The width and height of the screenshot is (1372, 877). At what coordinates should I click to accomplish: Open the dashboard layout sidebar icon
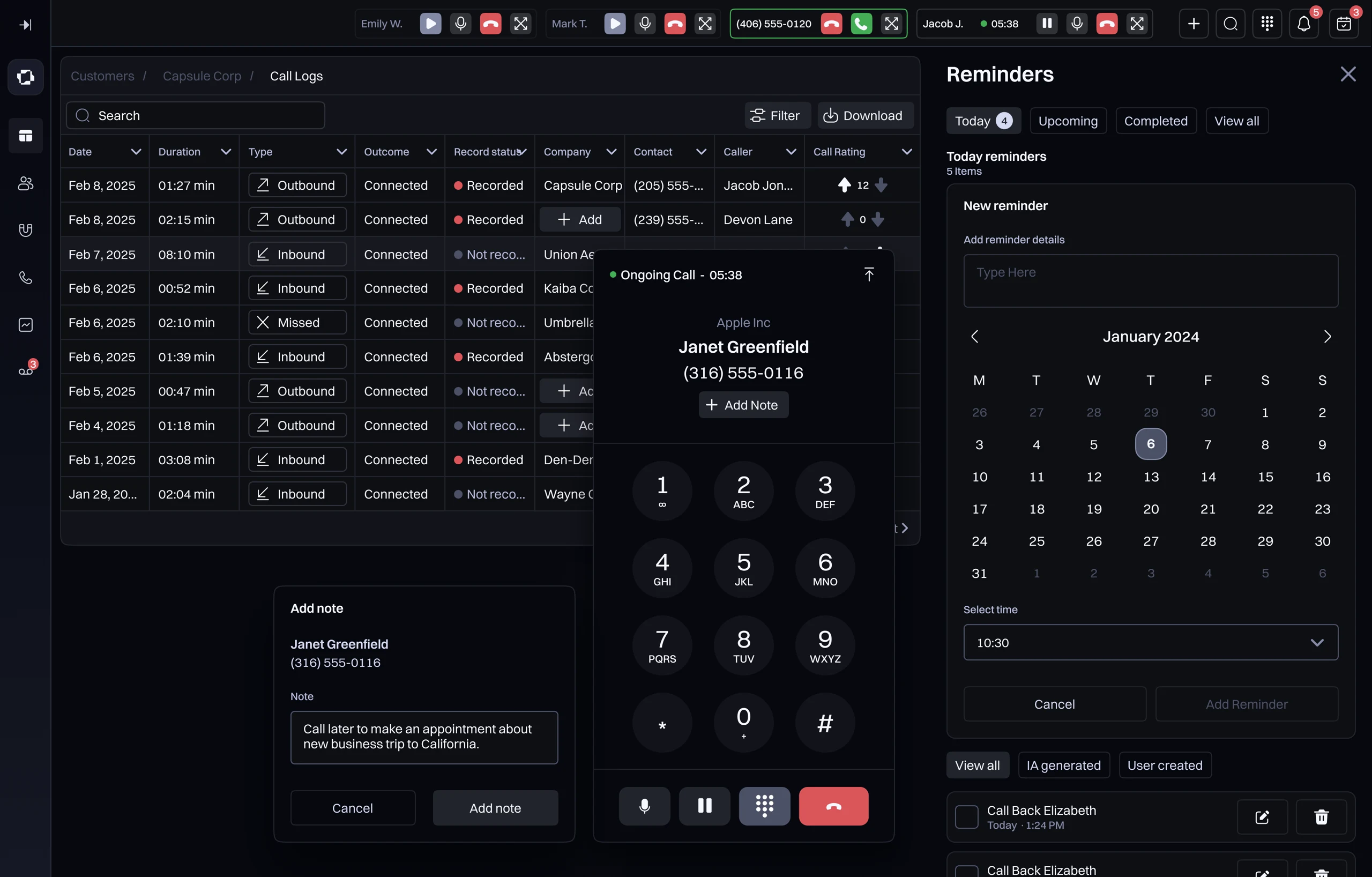(x=26, y=136)
